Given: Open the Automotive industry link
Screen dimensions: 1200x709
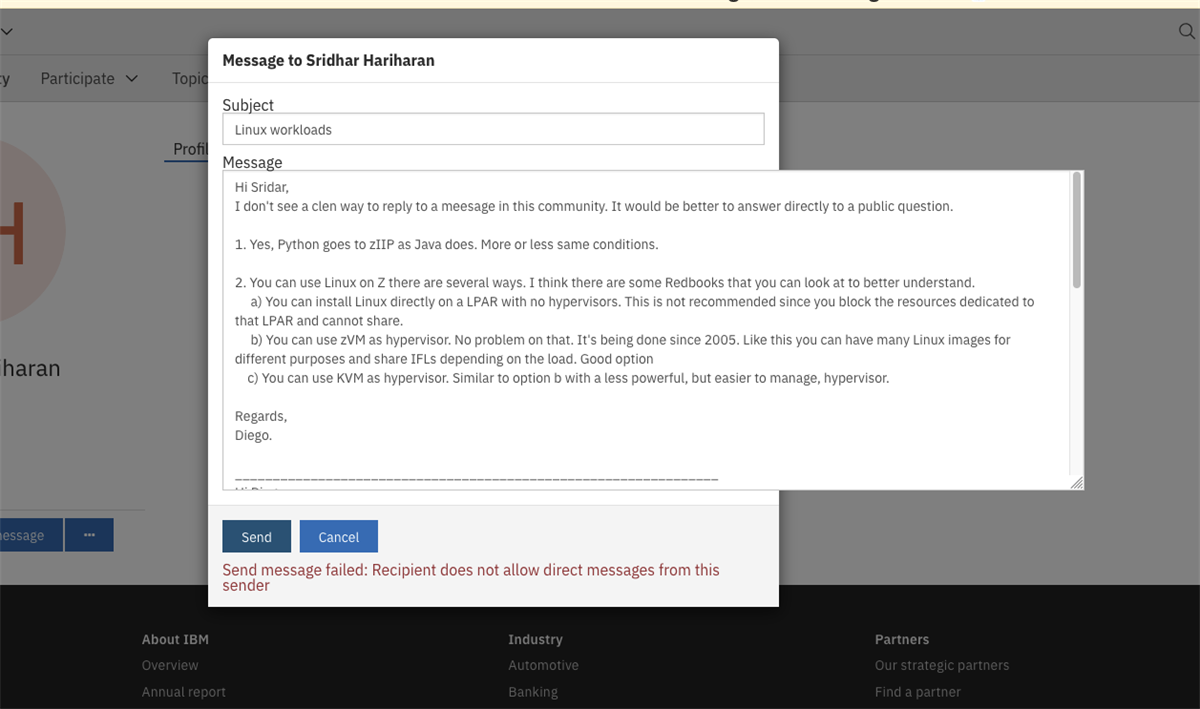Looking at the screenshot, I should click(543, 665).
